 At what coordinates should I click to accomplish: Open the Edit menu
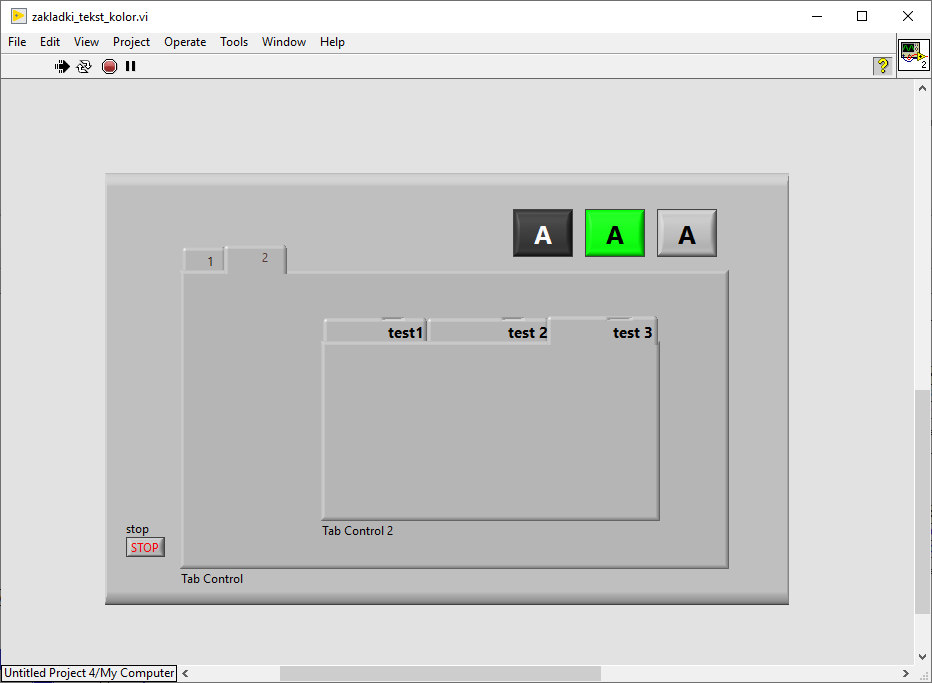point(50,42)
